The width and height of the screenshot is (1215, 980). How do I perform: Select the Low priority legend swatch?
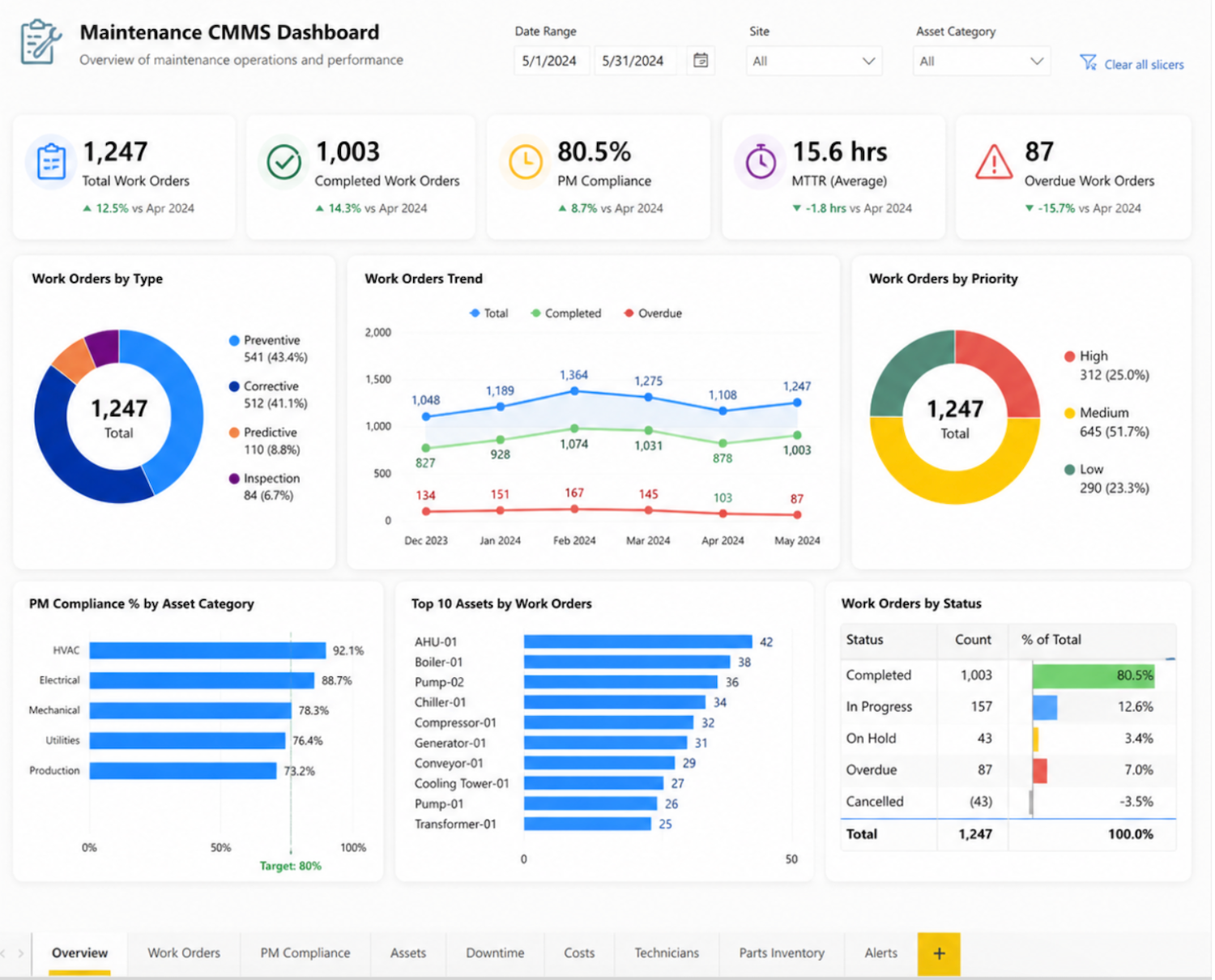[x=1069, y=470]
